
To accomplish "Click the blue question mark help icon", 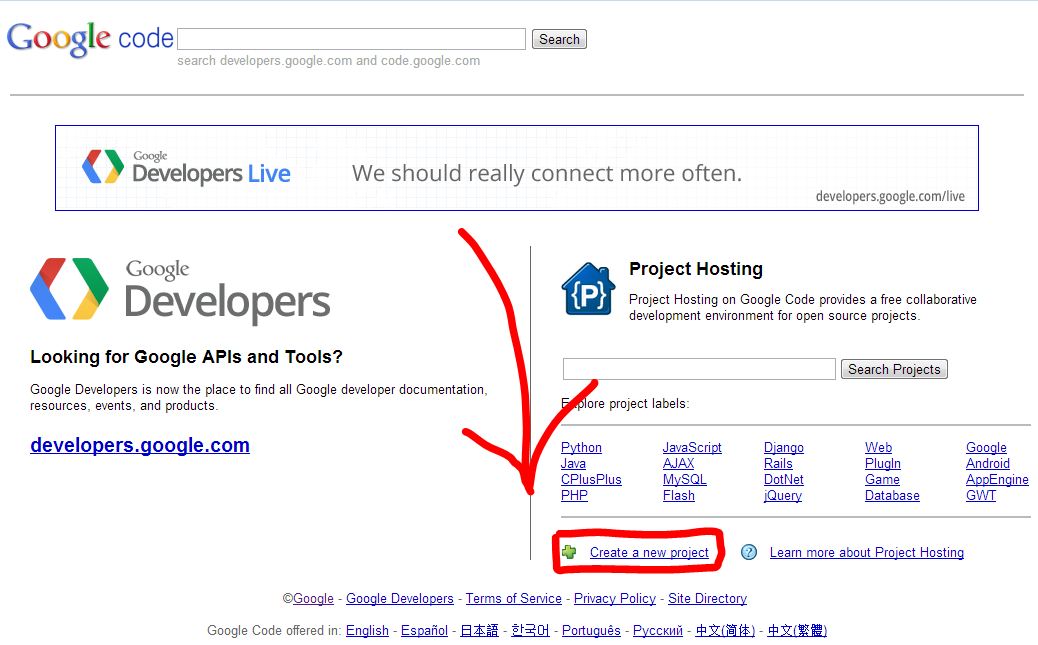I will click(749, 552).
